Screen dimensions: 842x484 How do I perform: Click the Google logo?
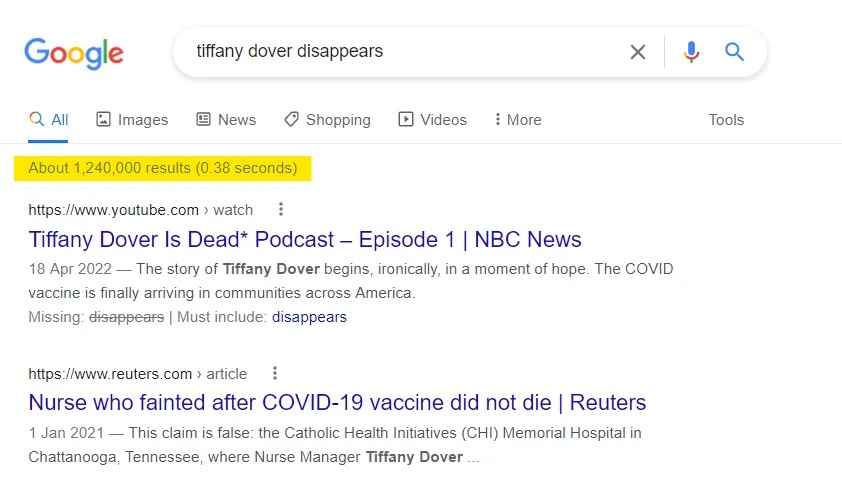[x=74, y=53]
